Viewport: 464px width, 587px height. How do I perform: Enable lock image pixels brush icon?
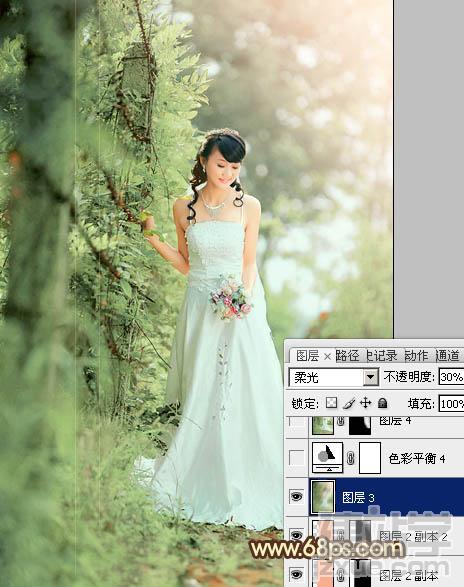pyautogui.click(x=349, y=403)
